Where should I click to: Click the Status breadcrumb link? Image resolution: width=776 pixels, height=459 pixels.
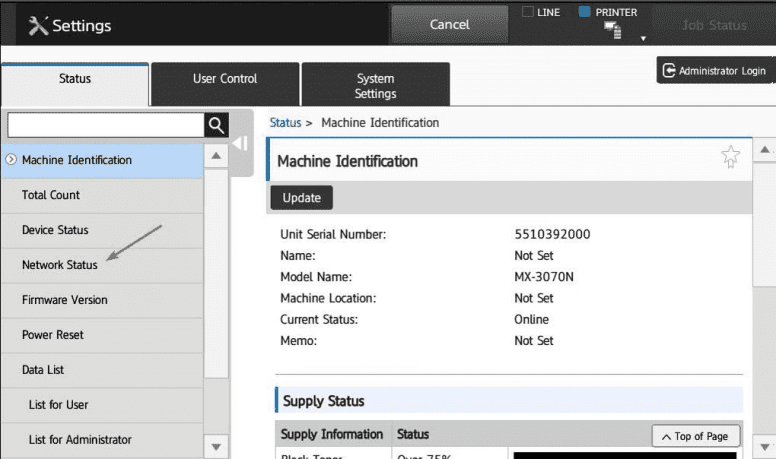coord(285,122)
